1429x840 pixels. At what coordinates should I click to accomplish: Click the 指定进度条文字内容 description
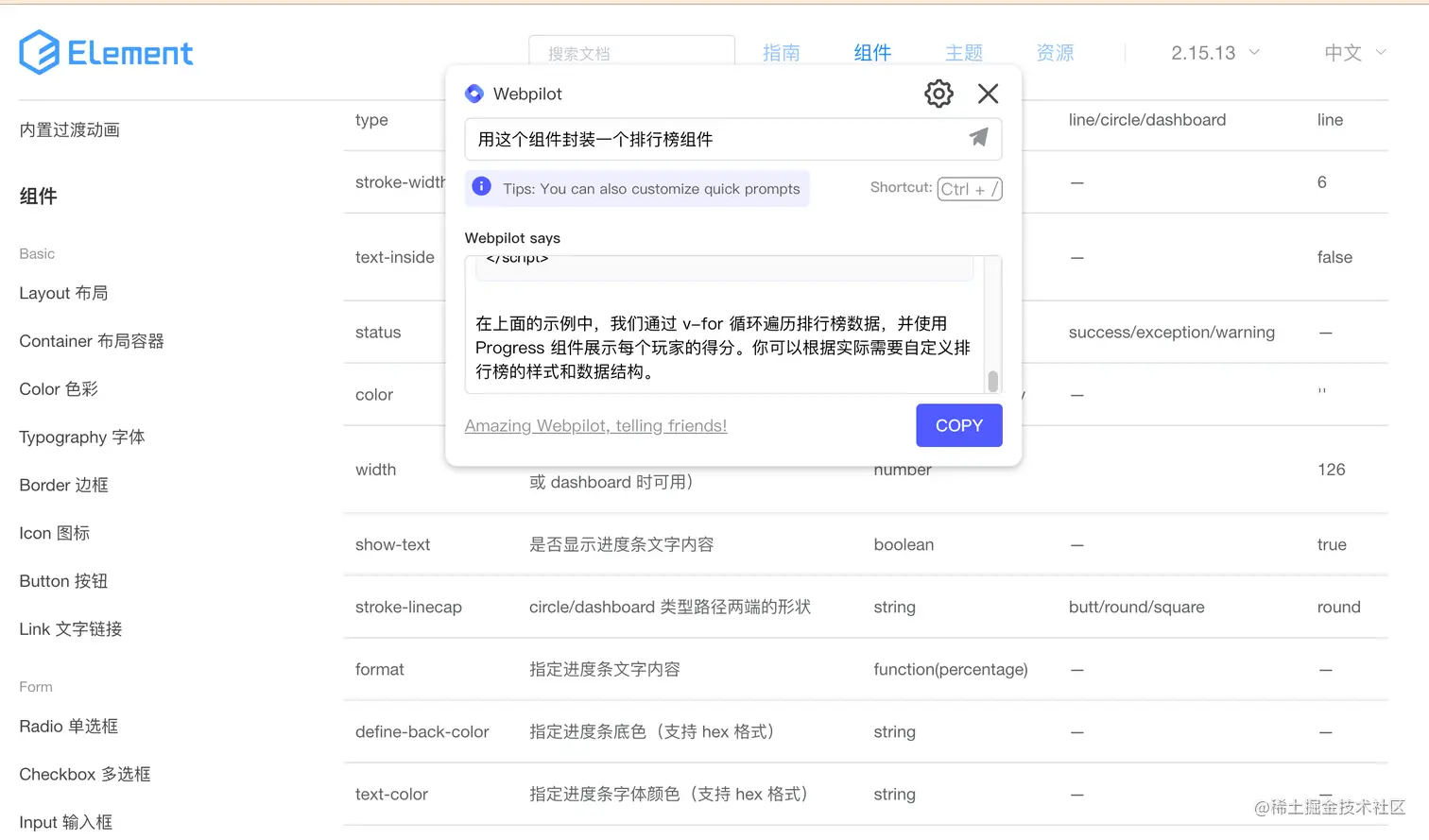tap(605, 669)
